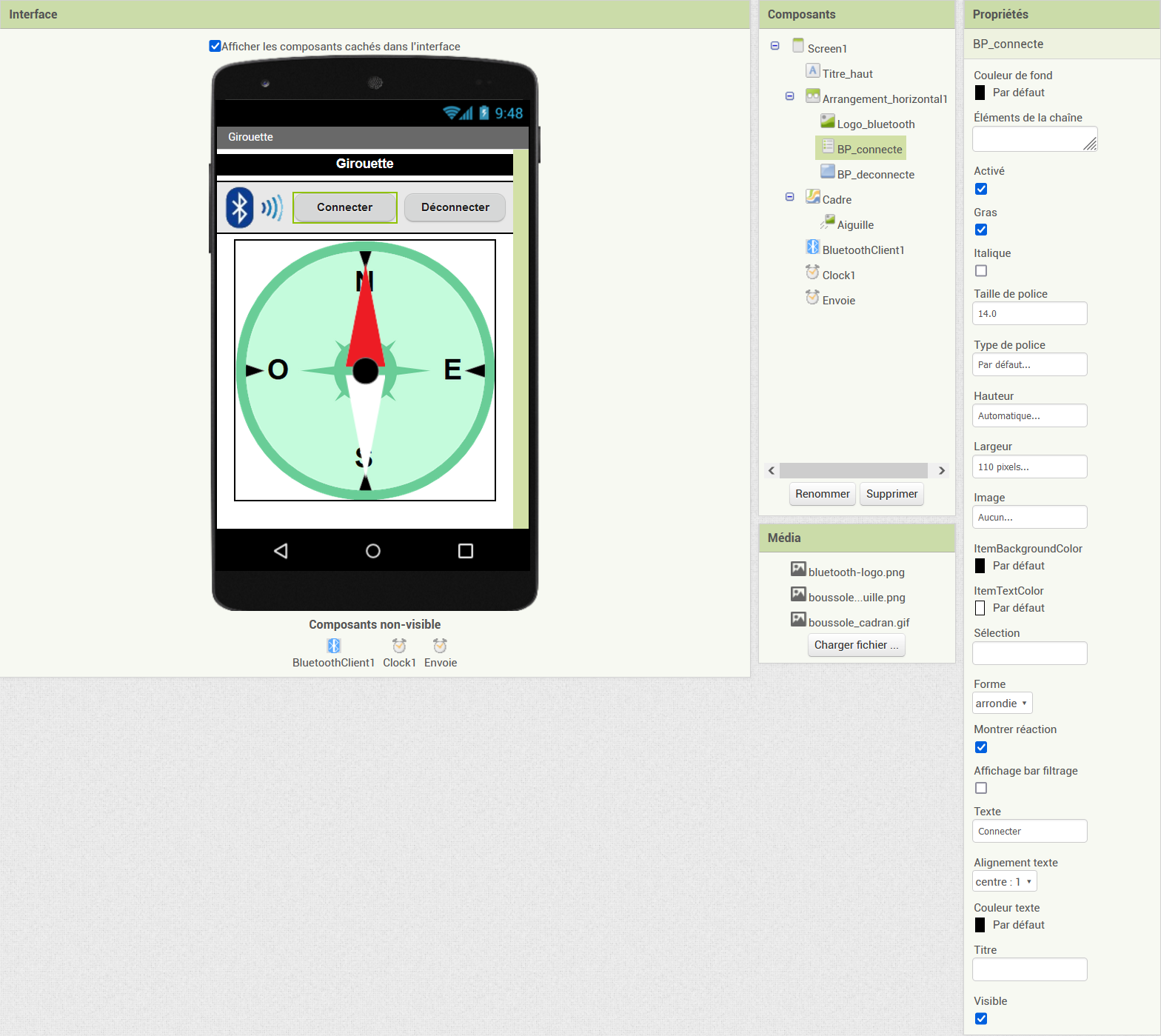Enable Affichage bar filtrage checkbox
1161x1036 pixels.
click(x=981, y=788)
